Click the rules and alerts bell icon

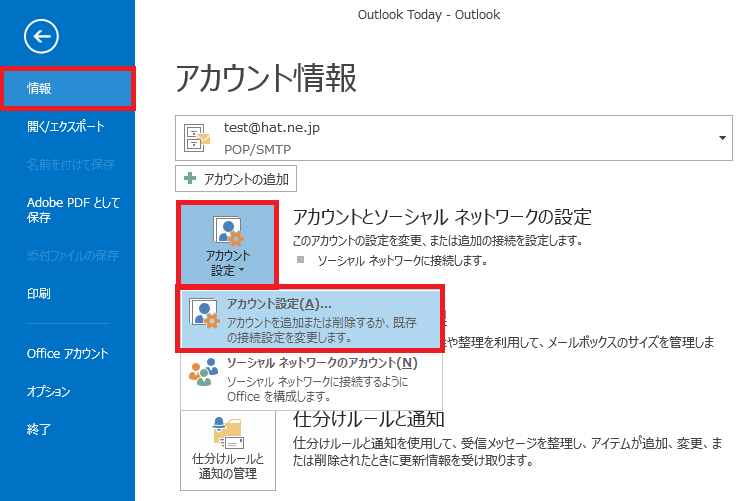point(228,433)
